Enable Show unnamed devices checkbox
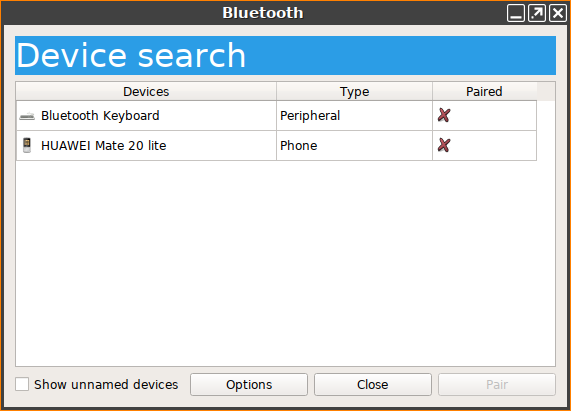The width and height of the screenshot is (571, 411). [22, 384]
